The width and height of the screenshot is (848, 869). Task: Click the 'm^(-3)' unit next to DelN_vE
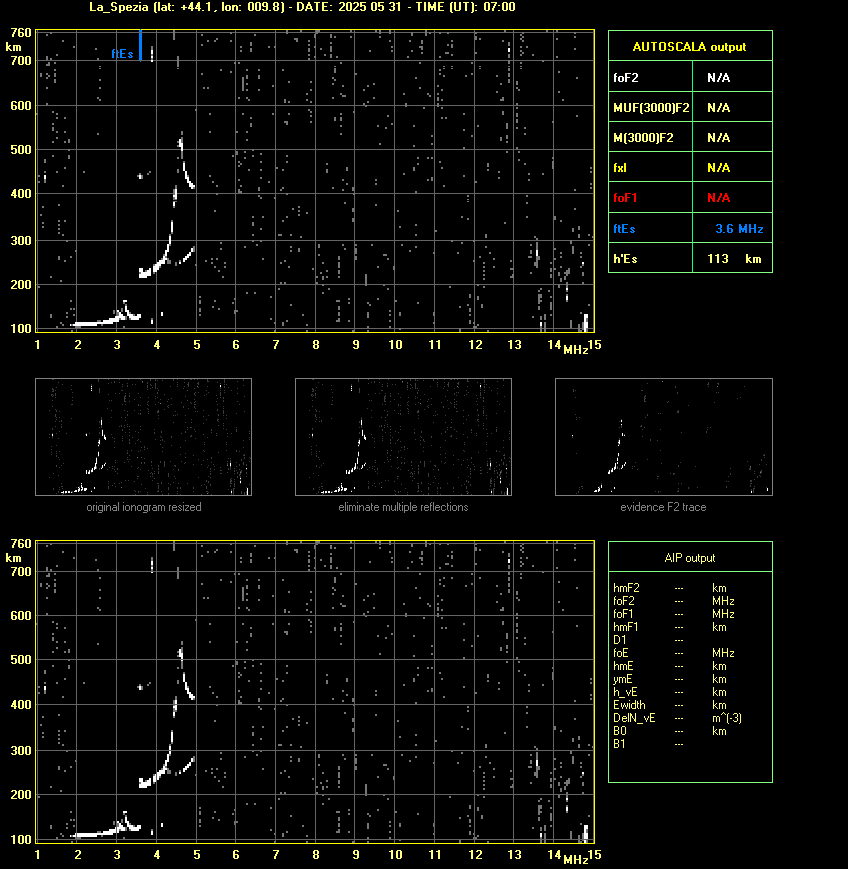[x=727, y=718]
